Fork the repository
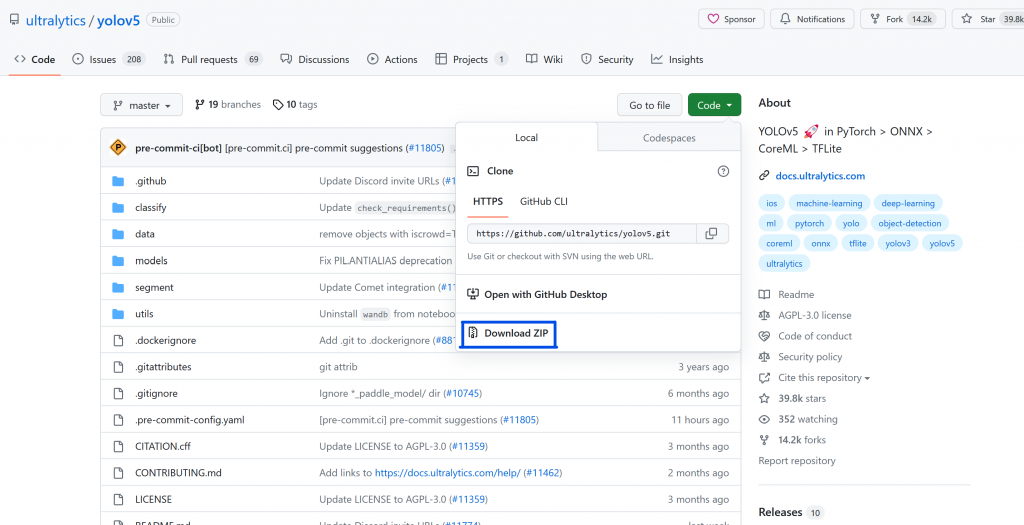Viewport: 1024px width, 525px height. pyautogui.click(x=903, y=19)
